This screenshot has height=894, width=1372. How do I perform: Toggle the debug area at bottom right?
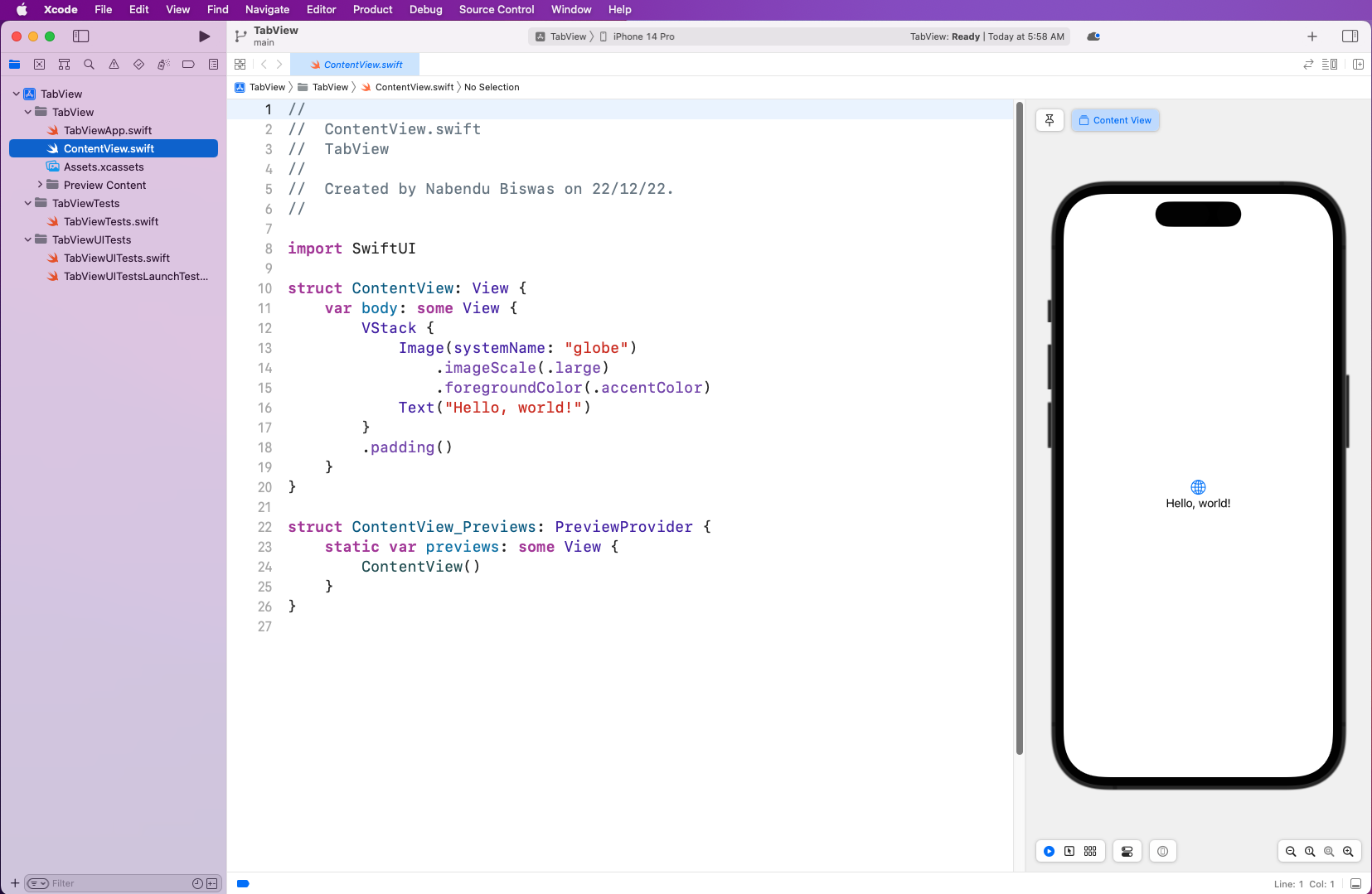(x=1355, y=884)
